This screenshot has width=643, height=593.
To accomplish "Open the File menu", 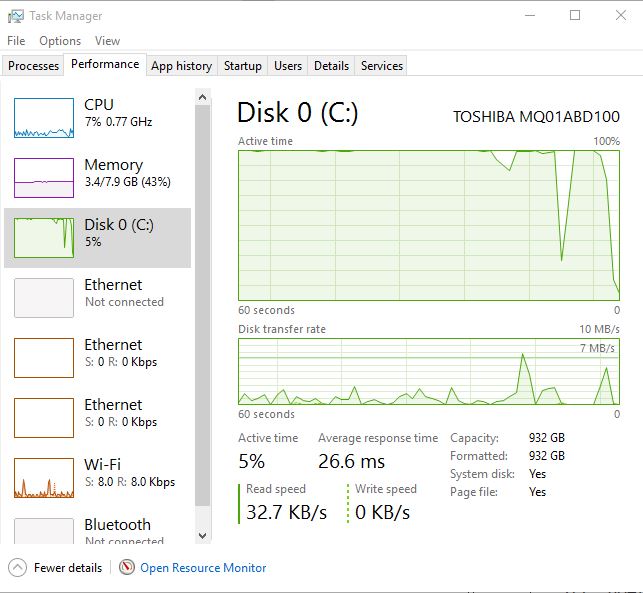I will coord(16,41).
